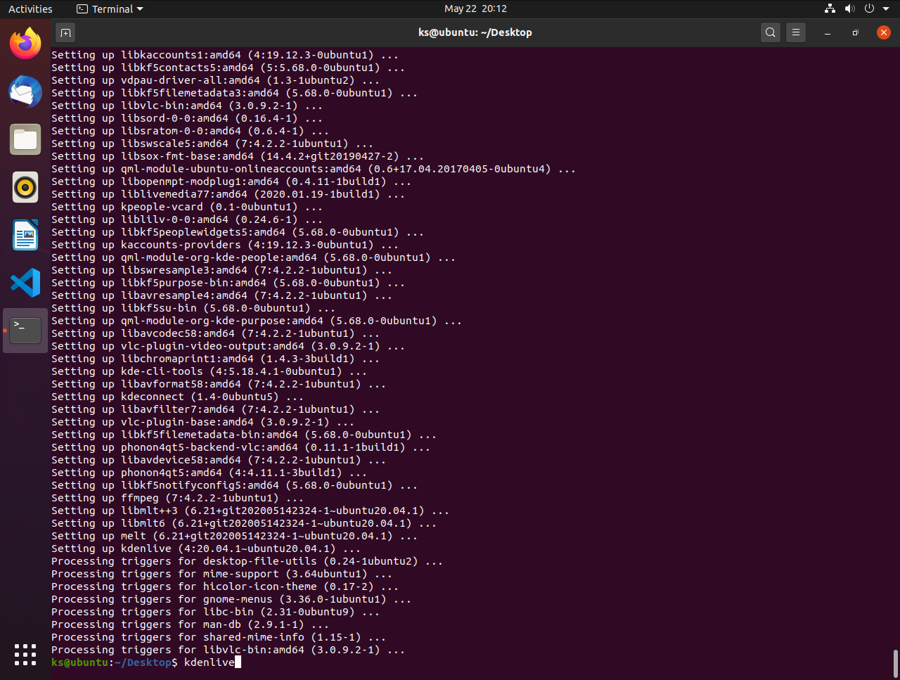Click 'Processing triggers for mime-support' line
Screen dimensions: 900x680
[222, 574]
